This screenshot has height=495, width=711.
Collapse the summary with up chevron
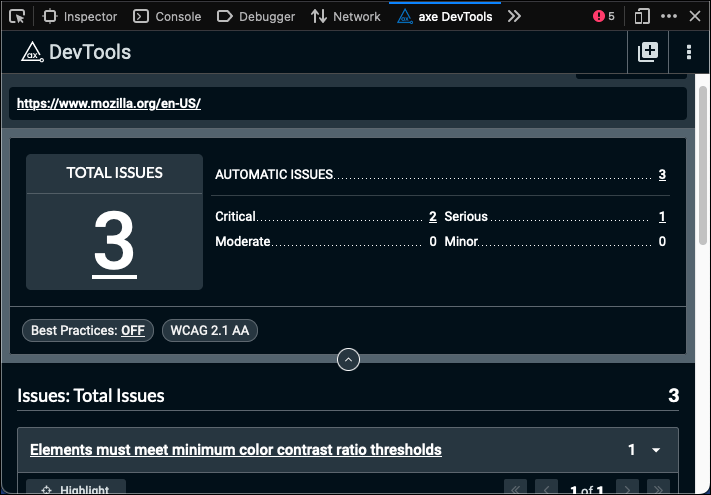pyautogui.click(x=348, y=359)
